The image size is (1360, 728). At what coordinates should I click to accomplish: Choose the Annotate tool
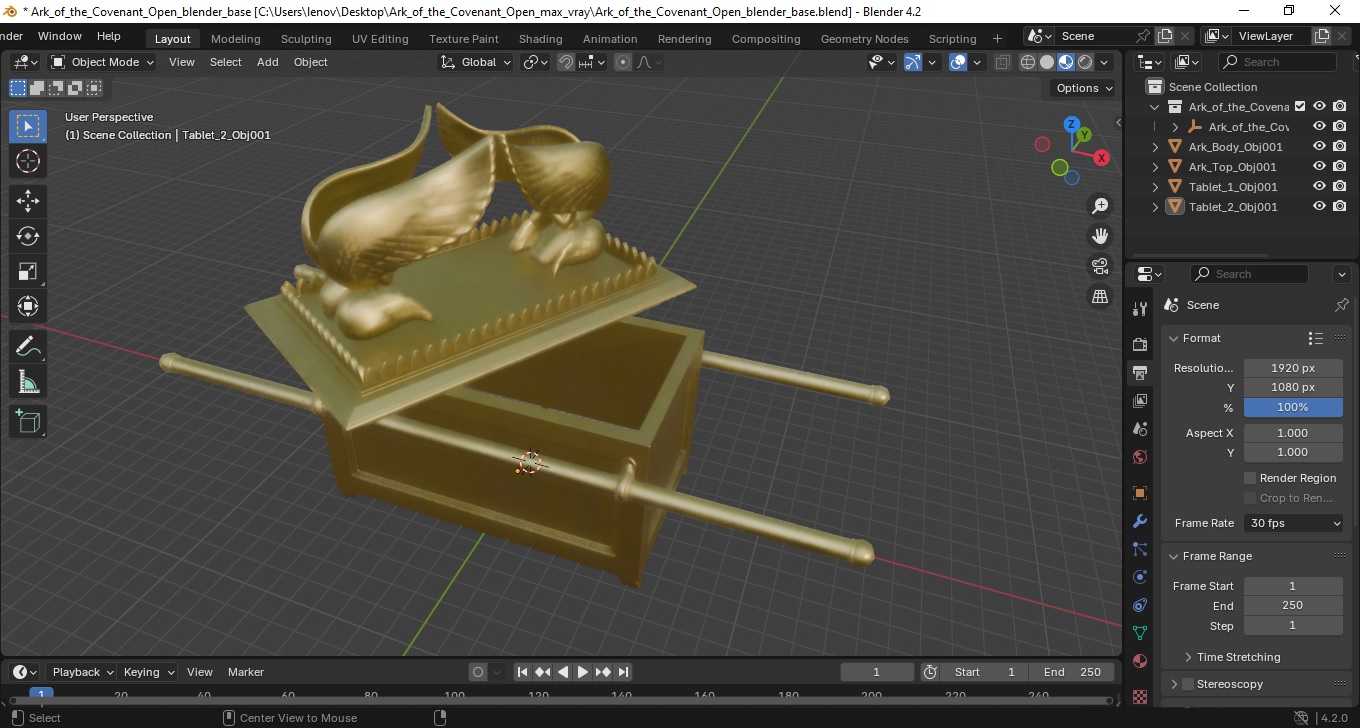[28, 347]
